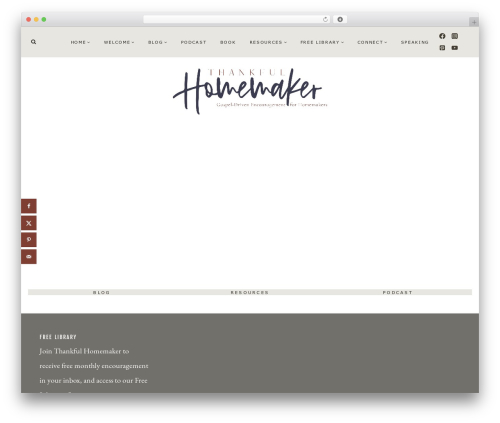Open the Instagram icon in header

pos(454,36)
